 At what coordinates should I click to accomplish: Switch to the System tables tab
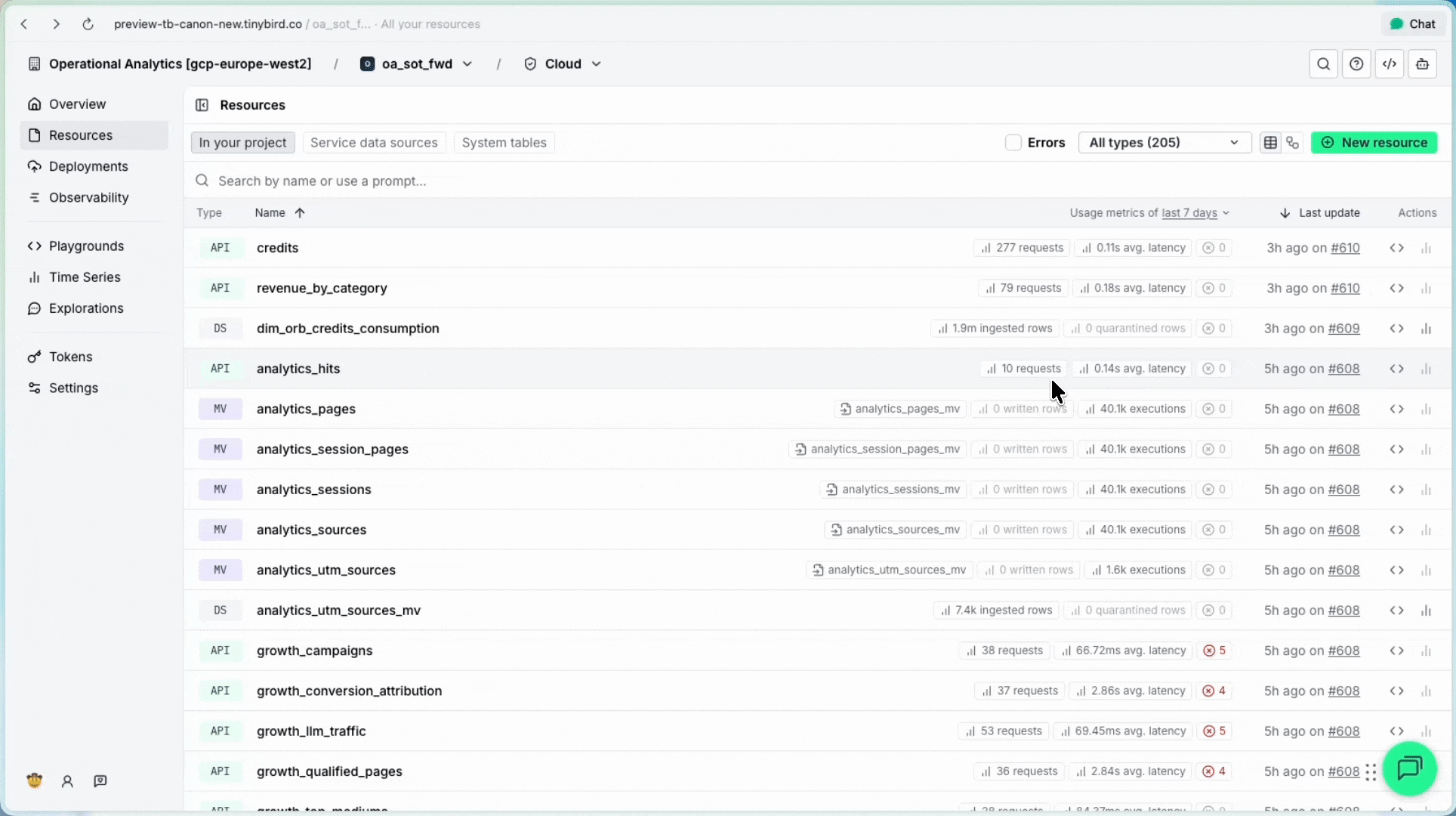point(504,142)
